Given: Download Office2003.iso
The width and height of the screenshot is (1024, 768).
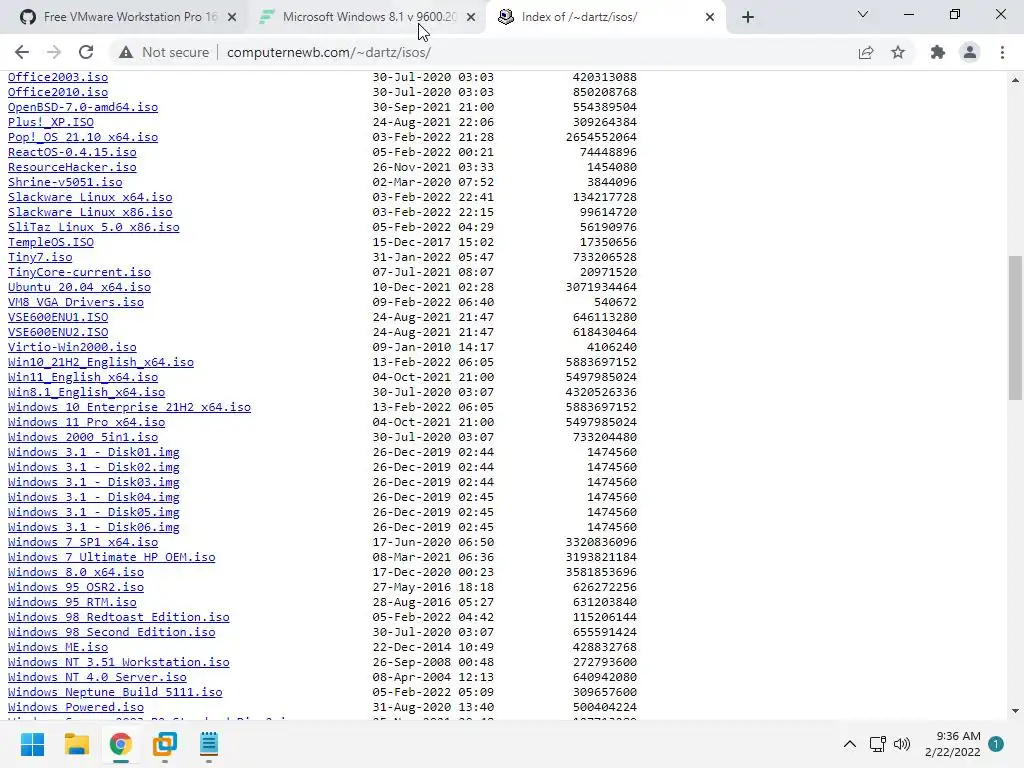Looking at the screenshot, I should point(58,77).
